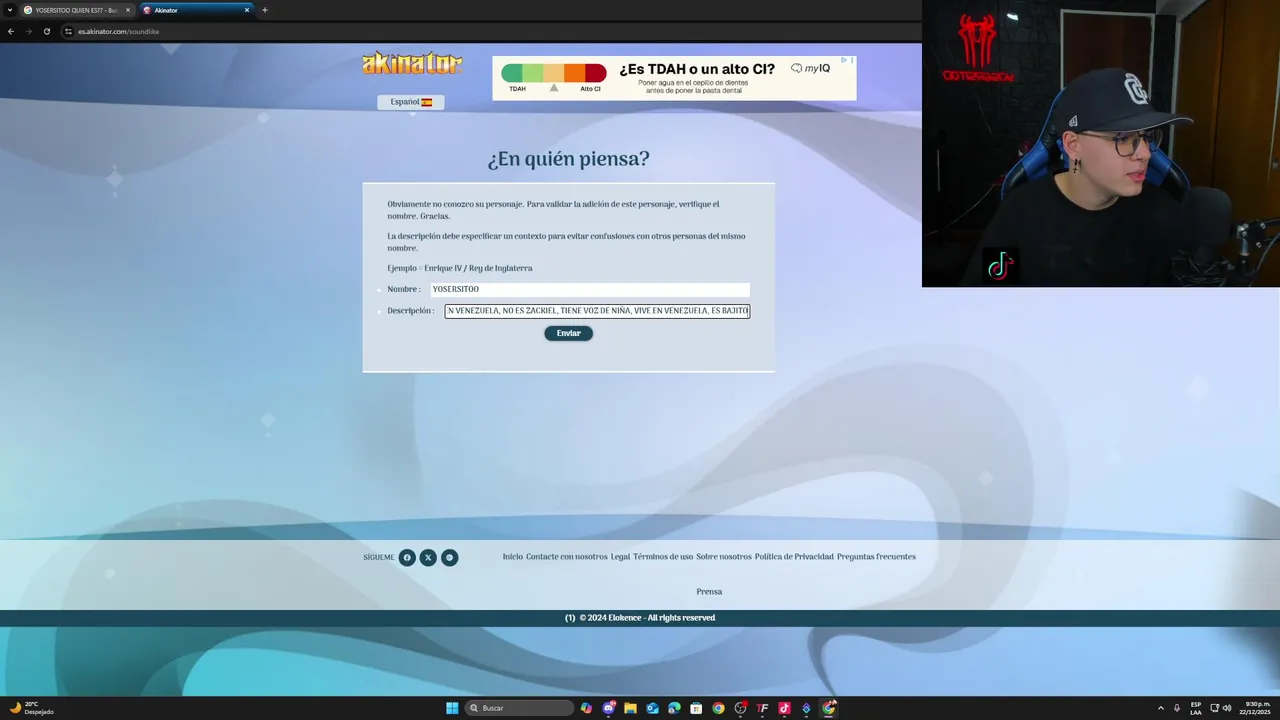The height and width of the screenshot is (720, 1280).
Task: Open Discord from the taskbar
Action: [x=608, y=708]
